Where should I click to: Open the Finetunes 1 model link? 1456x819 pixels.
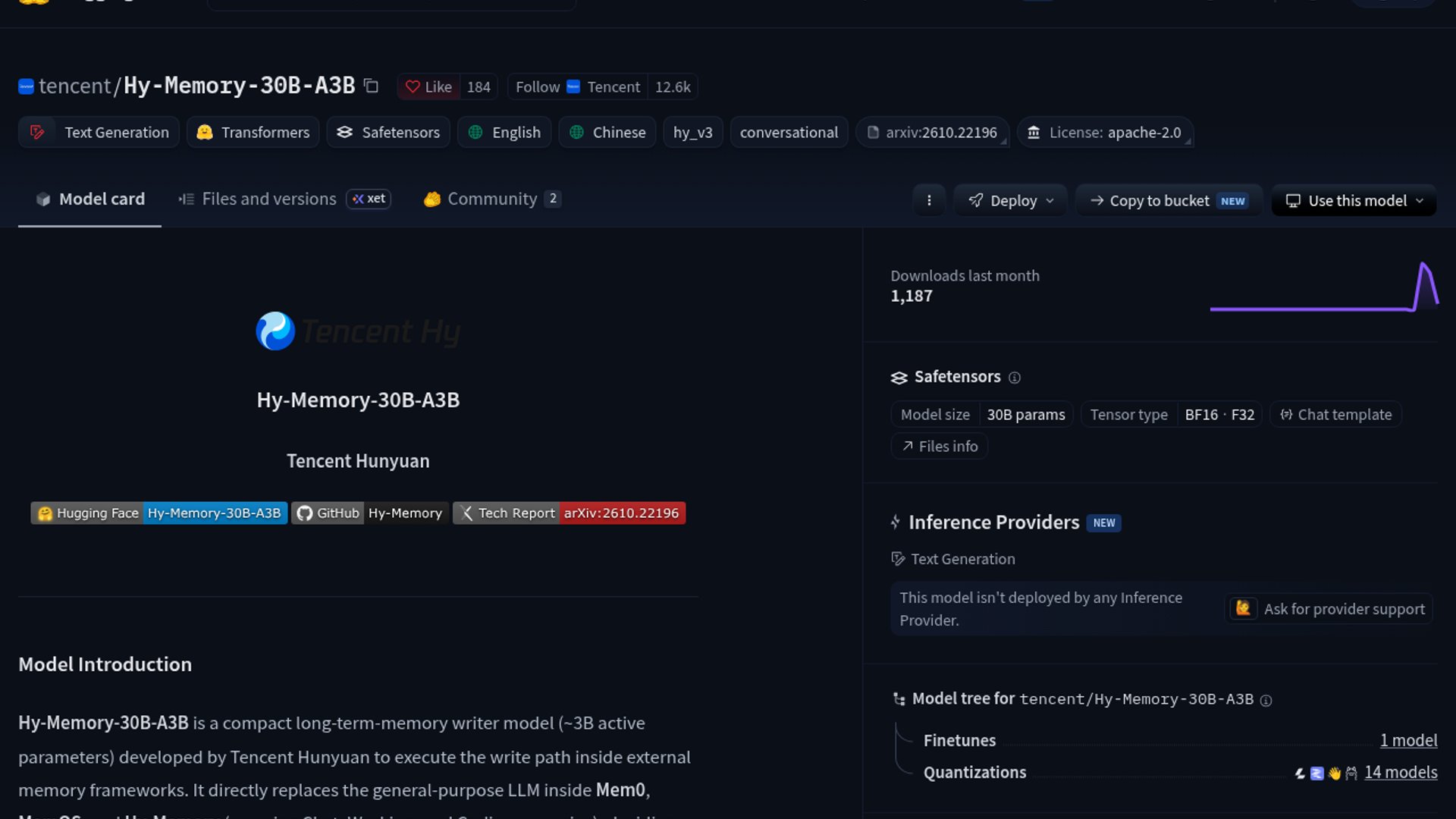pyautogui.click(x=1408, y=740)
